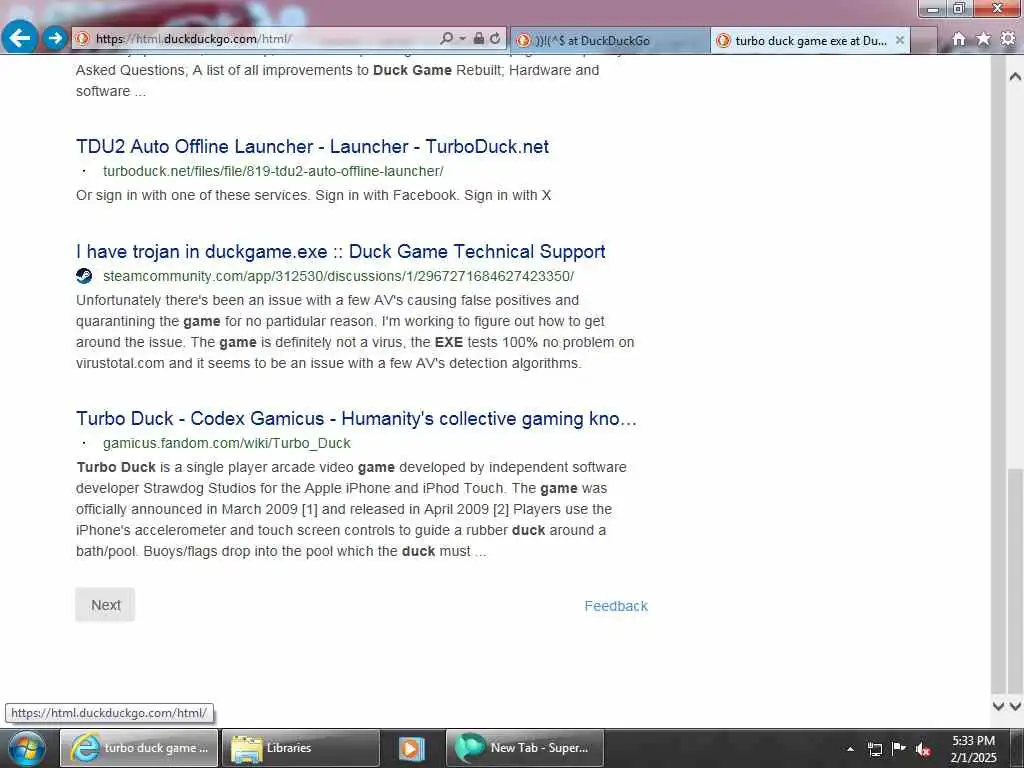This screenshot has height=768, width=1024.
Task: Open the clock showing 5:33 PM
Action: pos(973,749)
